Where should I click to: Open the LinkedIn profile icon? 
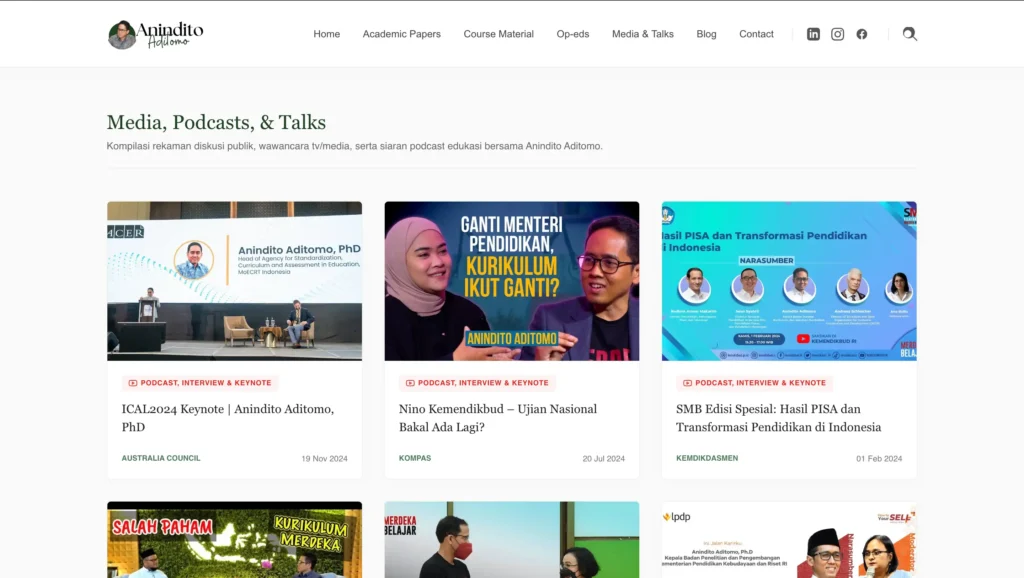coord(813,34)
